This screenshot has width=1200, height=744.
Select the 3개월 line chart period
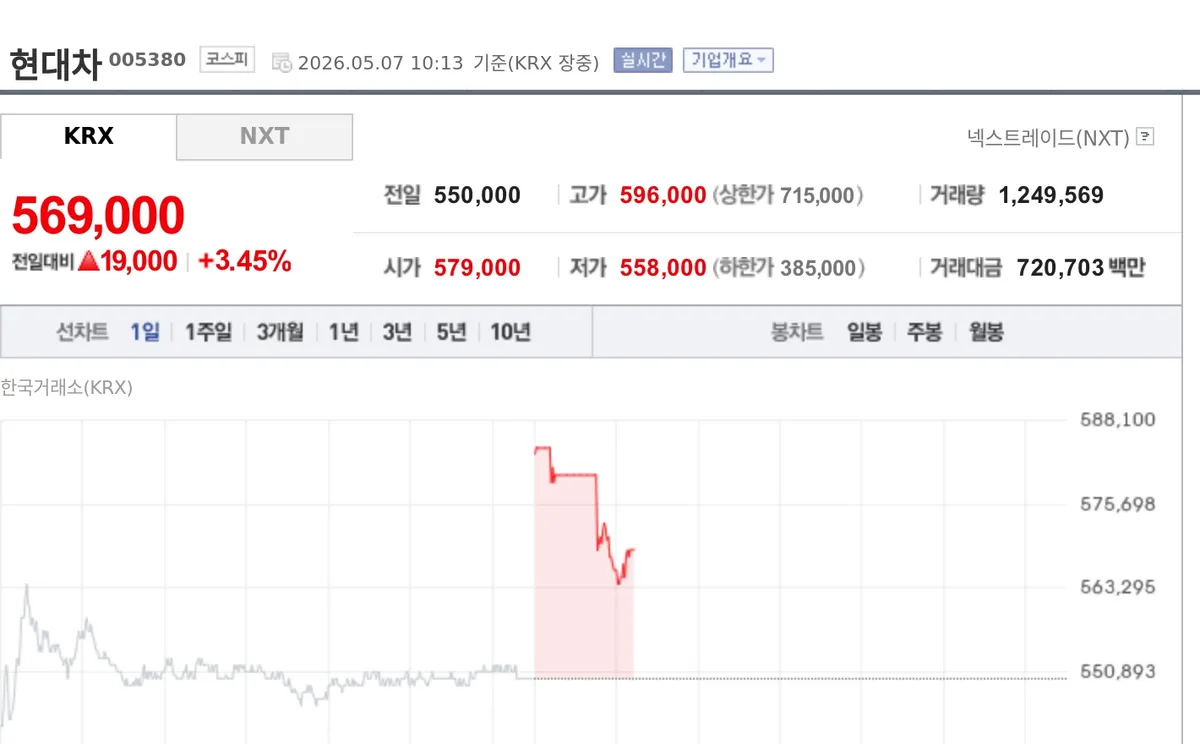coord(280,332)
